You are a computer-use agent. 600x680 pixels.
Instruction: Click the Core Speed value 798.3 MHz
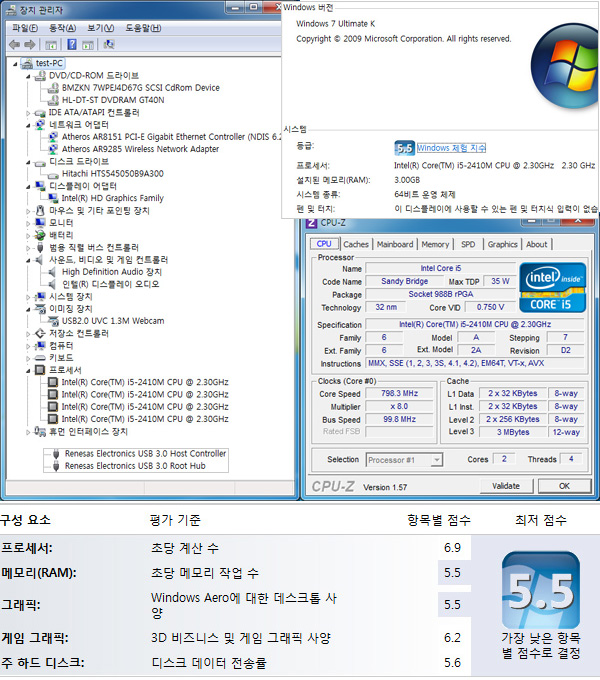[399, 393]
